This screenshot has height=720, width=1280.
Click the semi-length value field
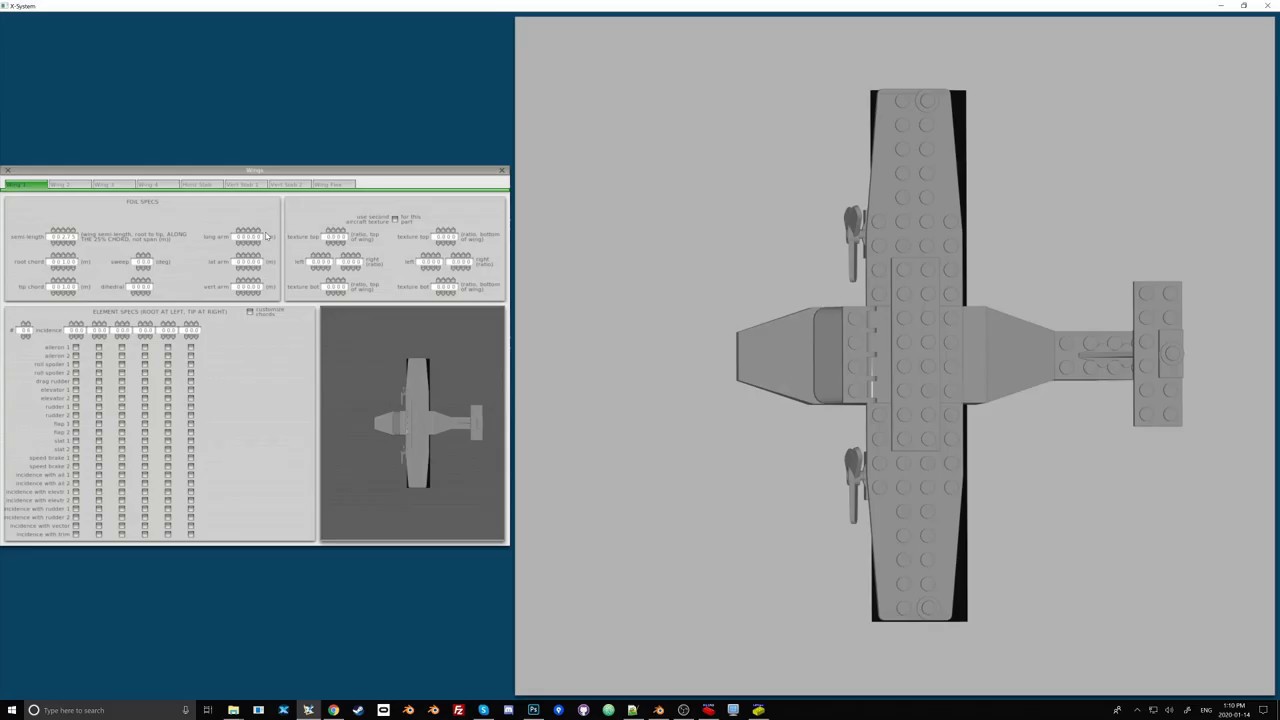point(62,237)
